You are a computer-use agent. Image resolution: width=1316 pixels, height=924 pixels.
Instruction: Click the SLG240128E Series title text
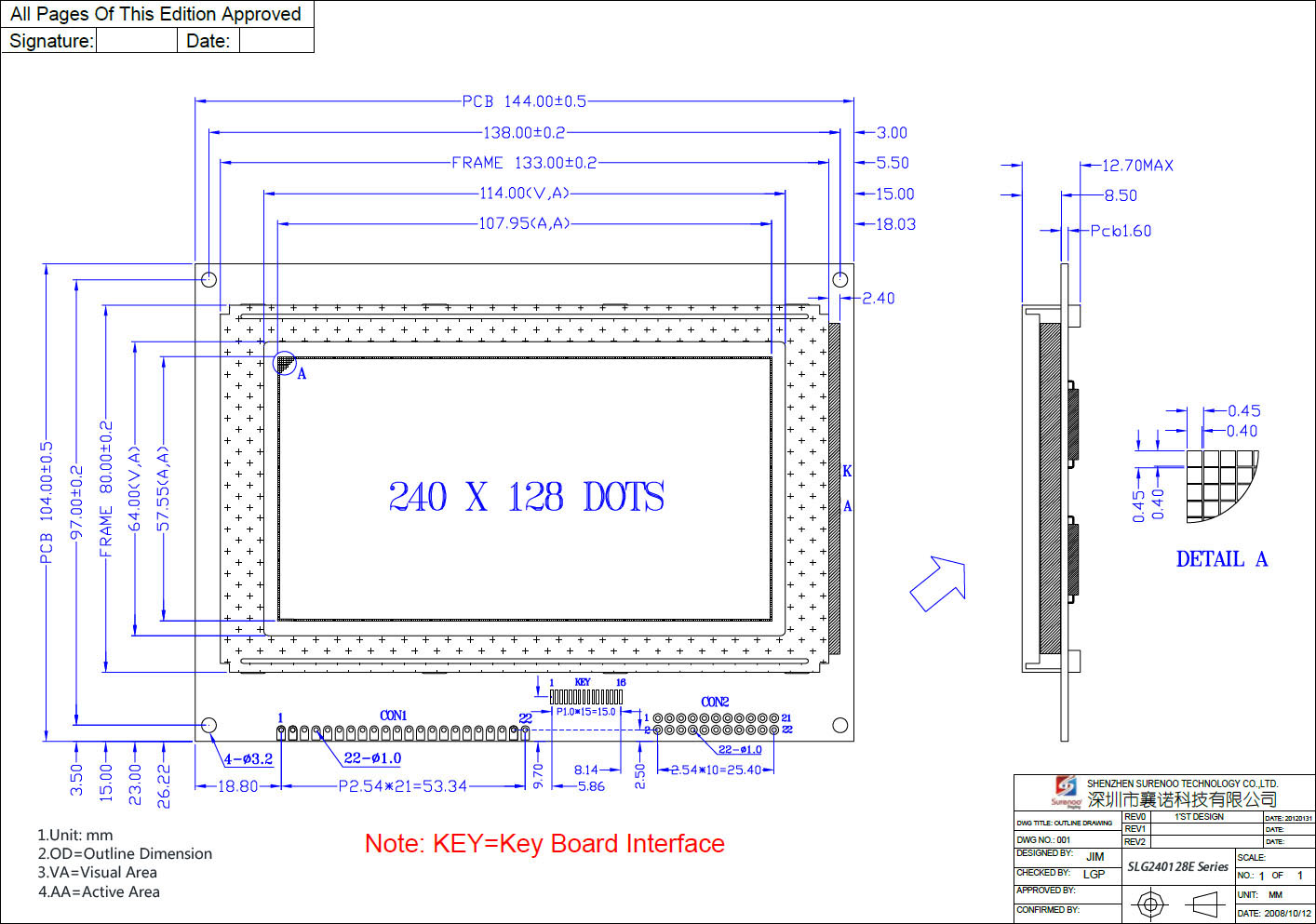coord(1177,866)
